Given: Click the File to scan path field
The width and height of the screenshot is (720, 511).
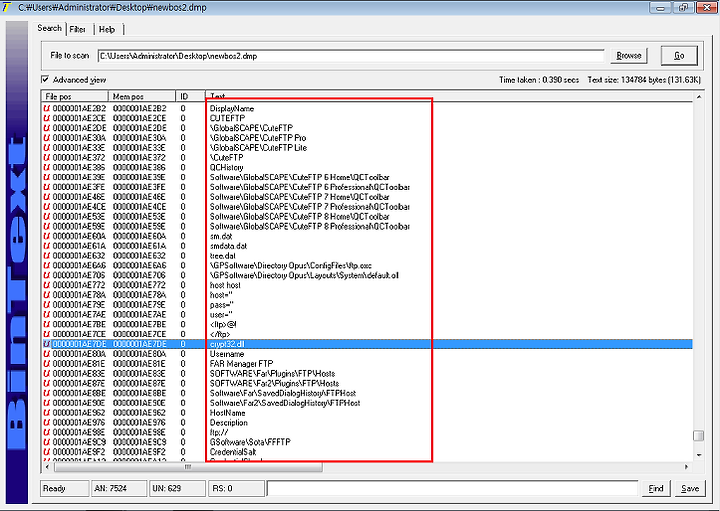Looking at the screenshot, I should coord(351,56).
